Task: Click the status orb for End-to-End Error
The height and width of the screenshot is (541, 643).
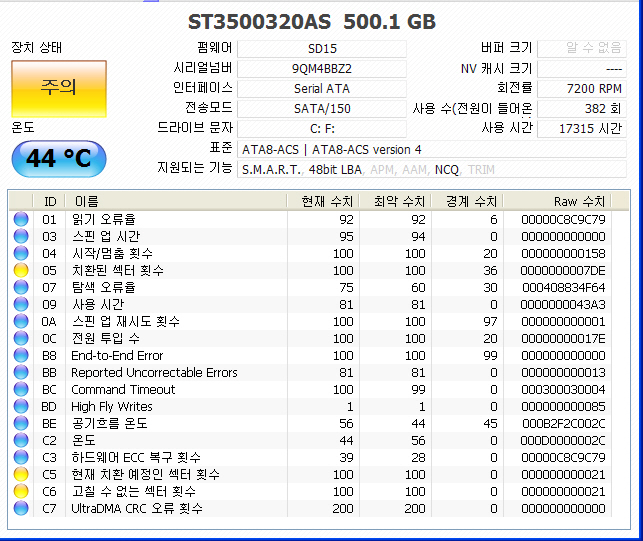Action: click(x=21, y=356)
